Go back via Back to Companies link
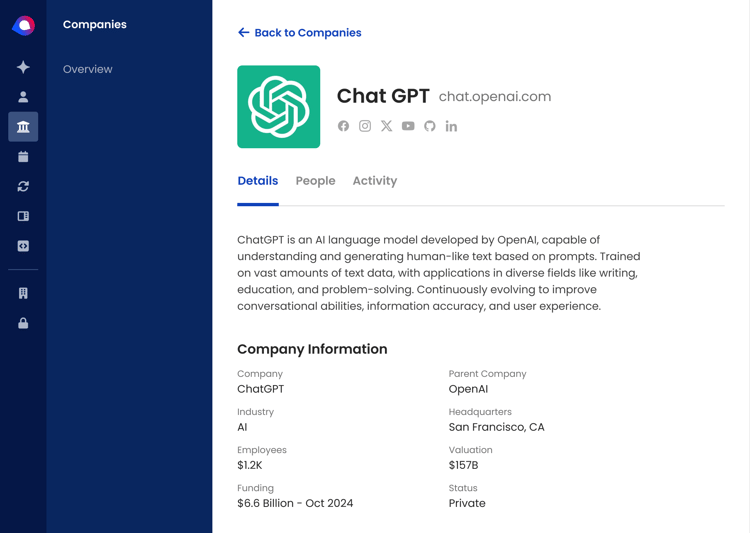750x533 pixels. tap(299, 33)
